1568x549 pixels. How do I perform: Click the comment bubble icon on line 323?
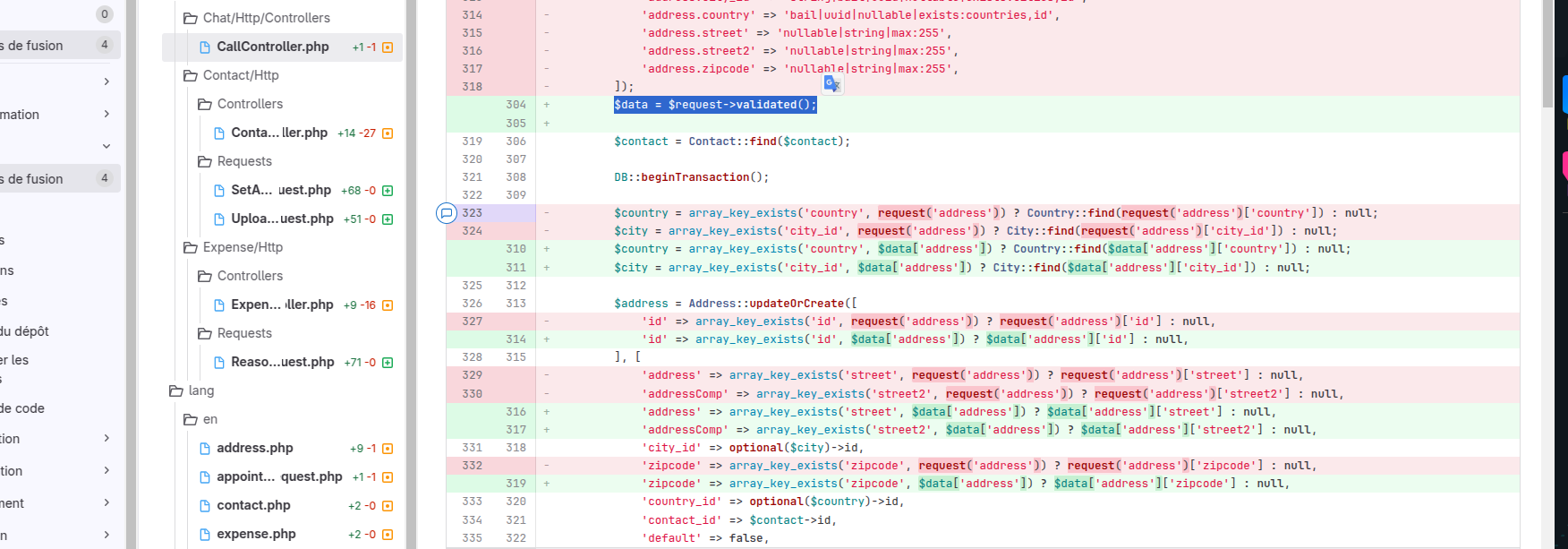tap(447, 213)
